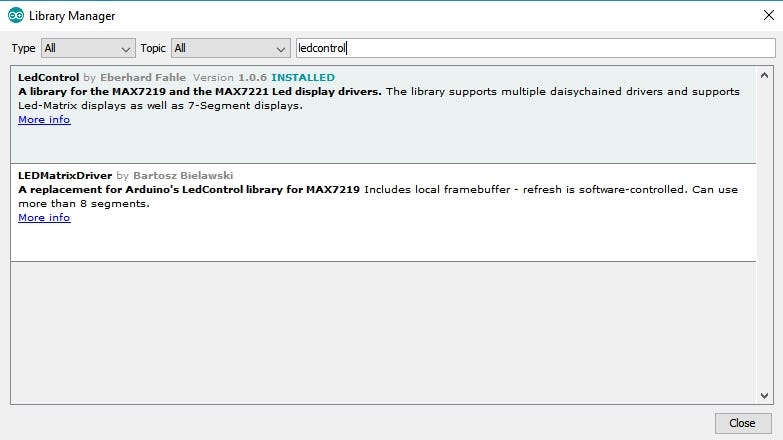783x440 pixels.
Task: Click the INSTALLED status label
Action: 303,77
